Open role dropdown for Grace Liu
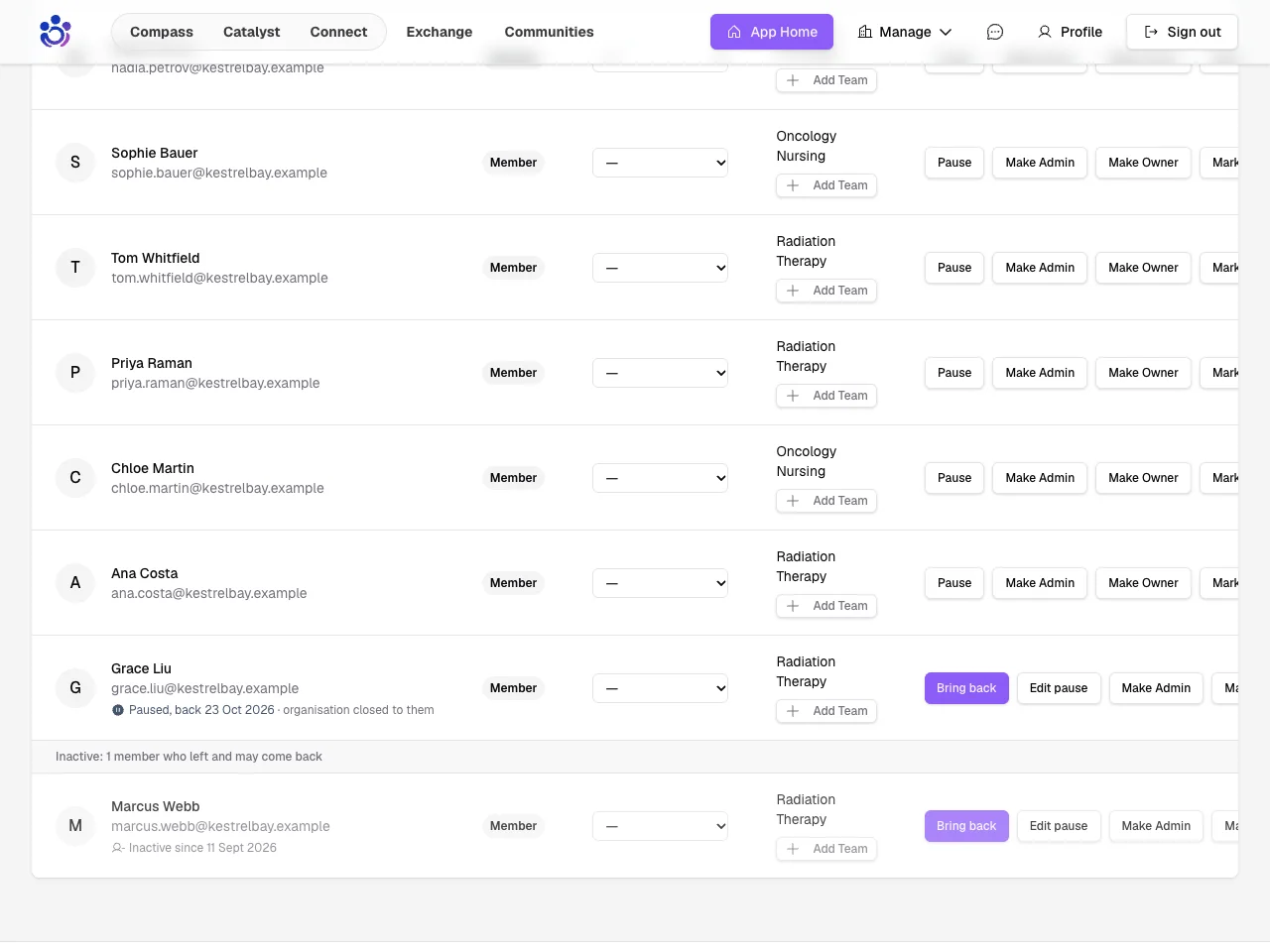 click(x=660, y=688)
